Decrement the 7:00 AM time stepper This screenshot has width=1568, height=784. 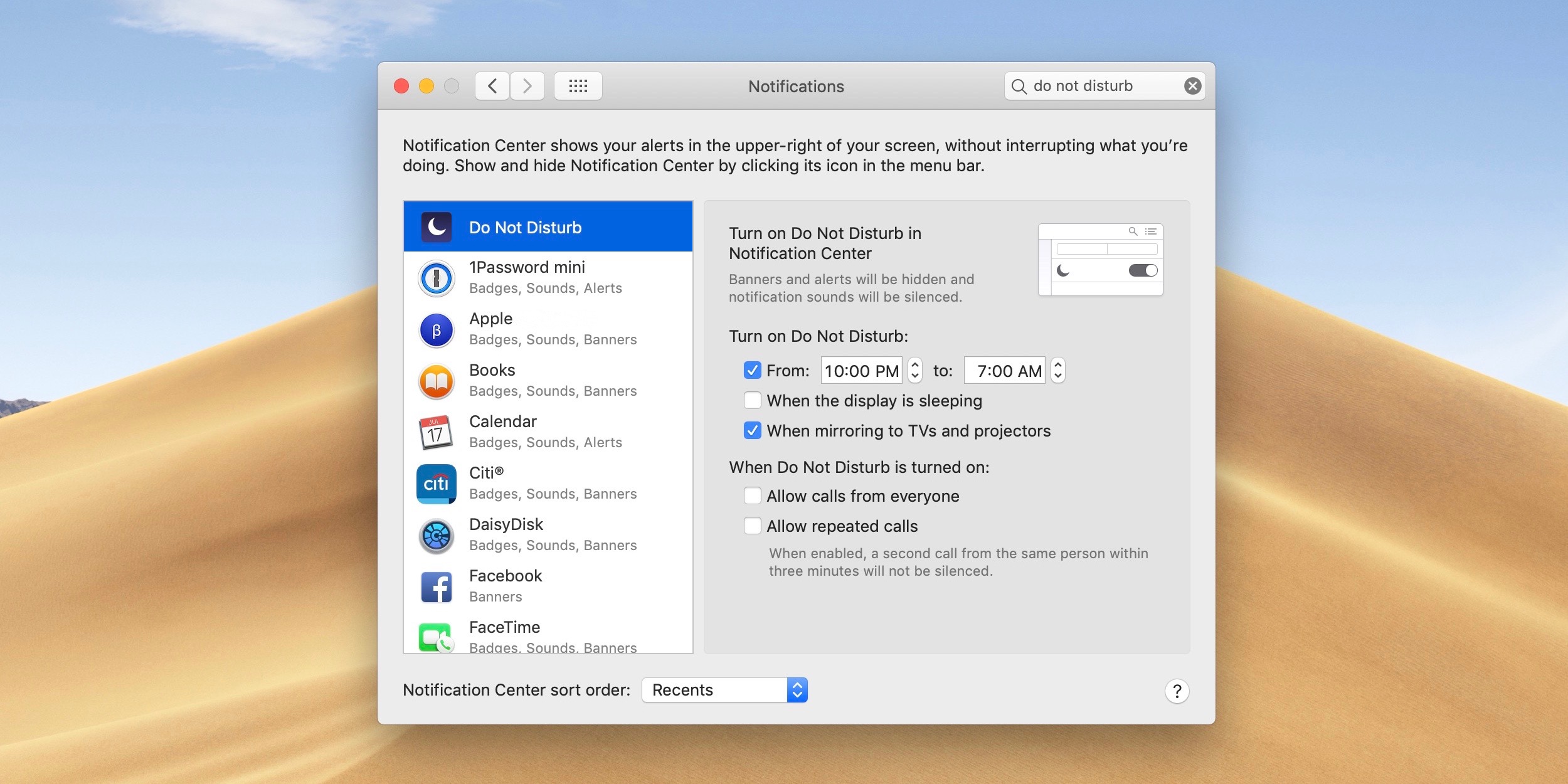tap(1057, 375)
